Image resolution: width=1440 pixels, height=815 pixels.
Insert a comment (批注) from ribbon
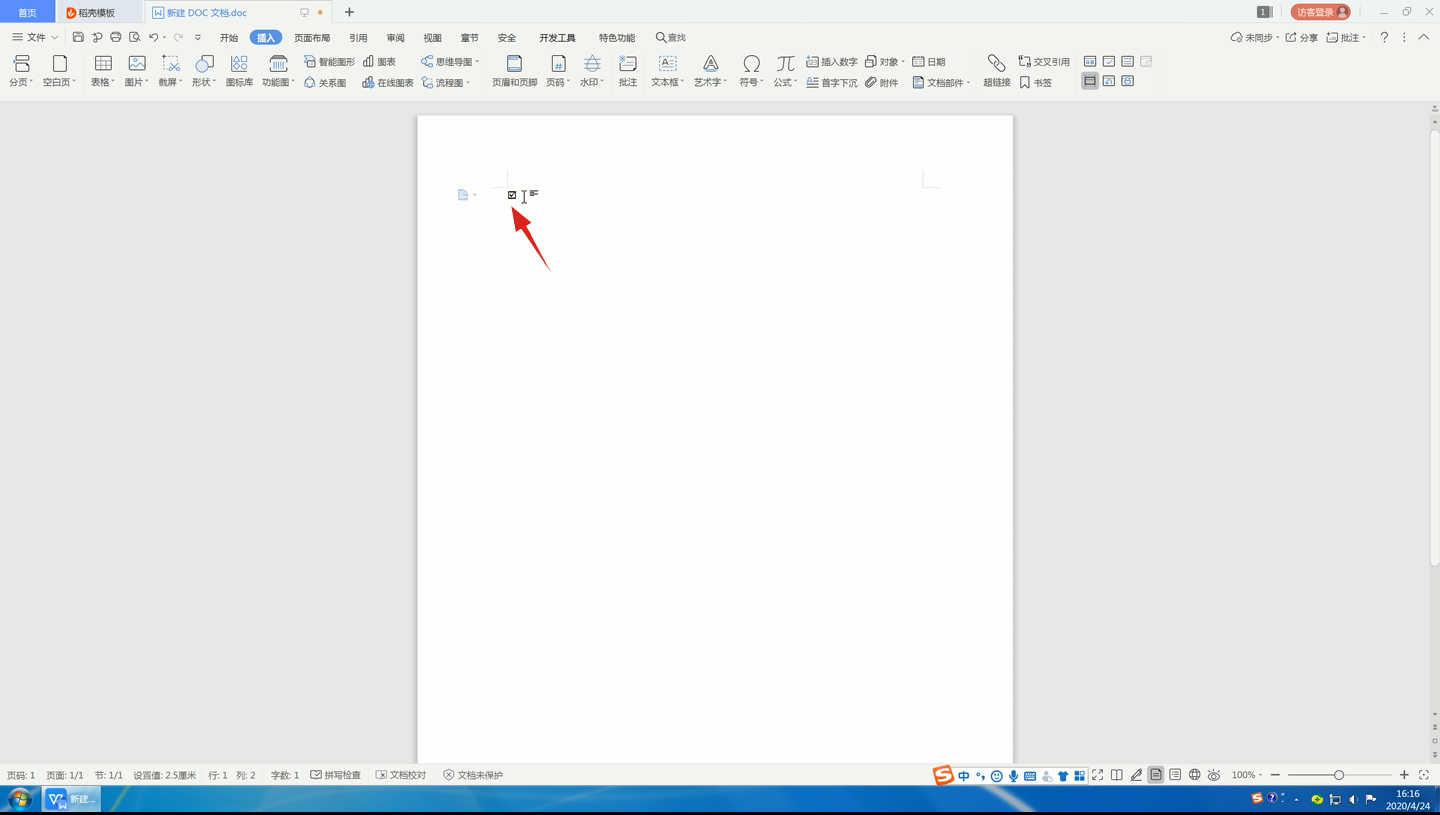[627, 71]
